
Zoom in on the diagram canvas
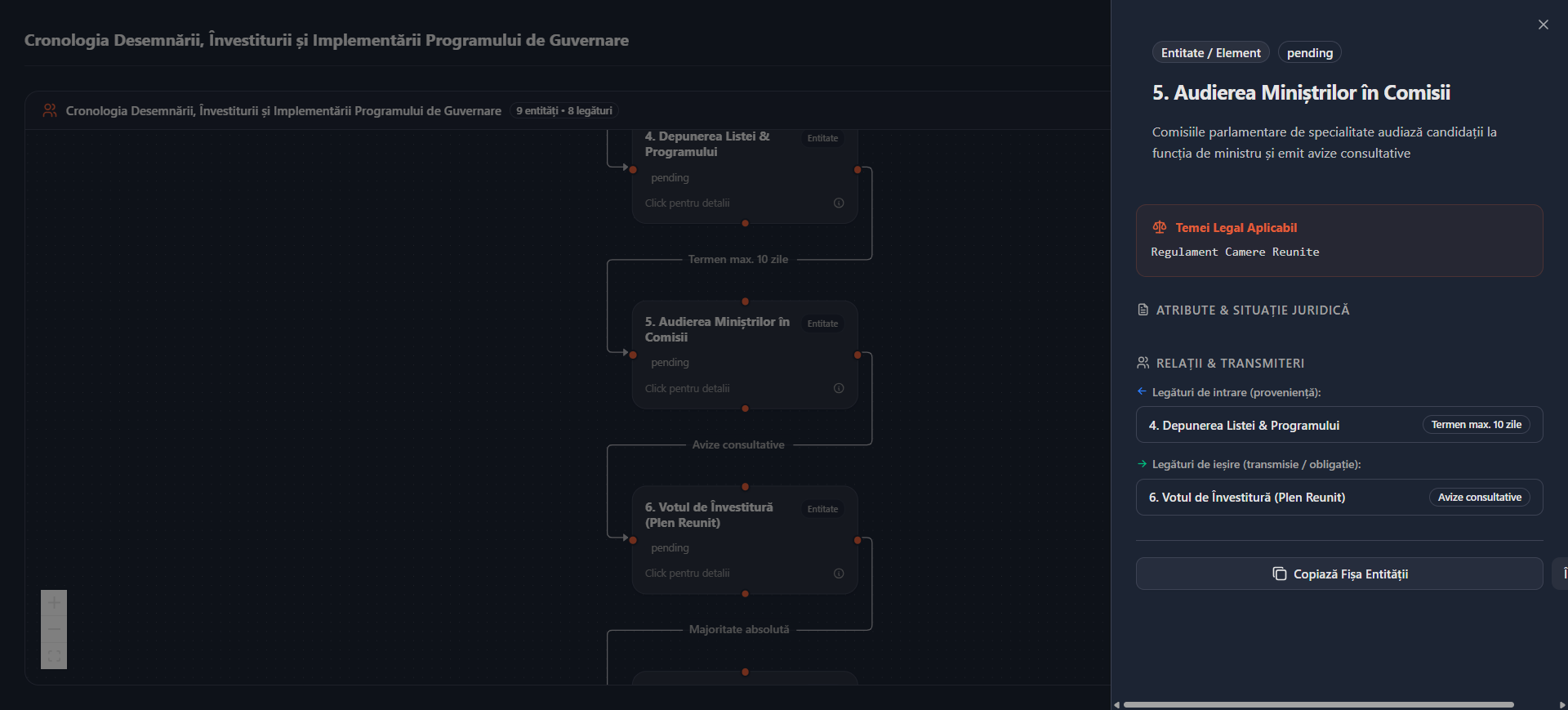point(54,603)
